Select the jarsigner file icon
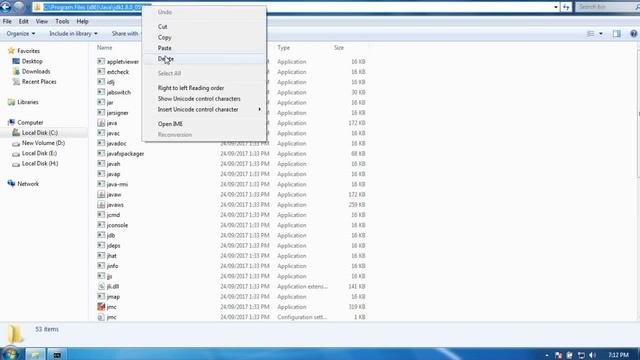The height and width of the screenshot is (360, 640). point(101,113)
